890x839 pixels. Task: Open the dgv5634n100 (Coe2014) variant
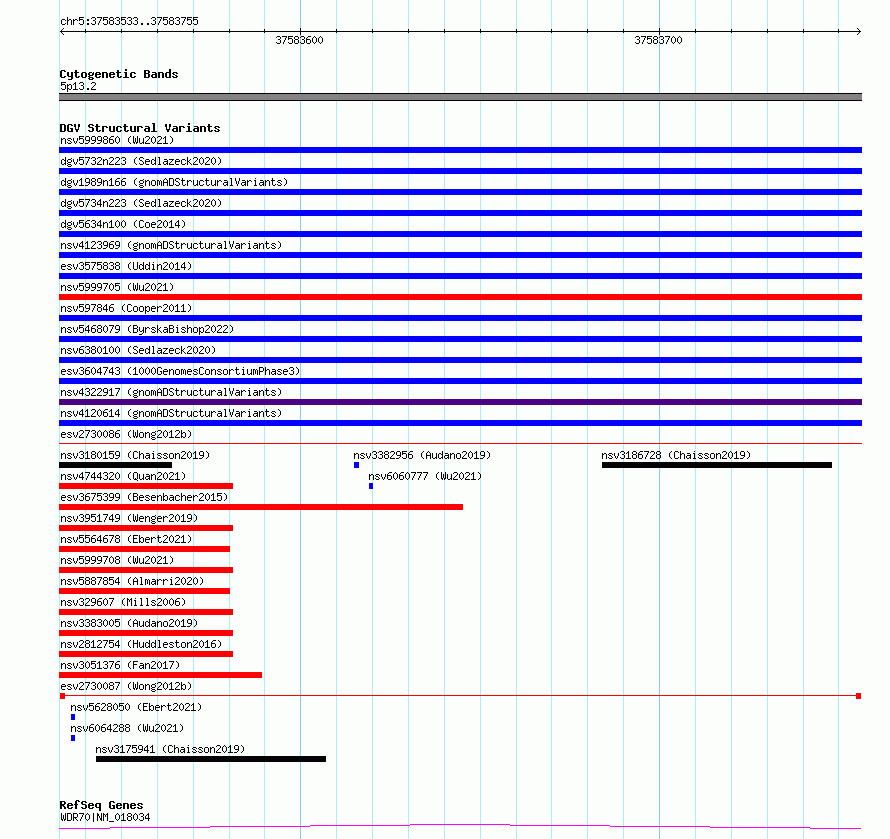tap(123, 224)
